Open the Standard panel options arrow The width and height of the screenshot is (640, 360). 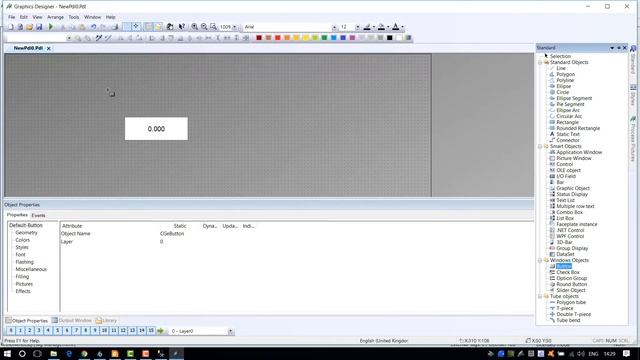click(x=612, y=48)
